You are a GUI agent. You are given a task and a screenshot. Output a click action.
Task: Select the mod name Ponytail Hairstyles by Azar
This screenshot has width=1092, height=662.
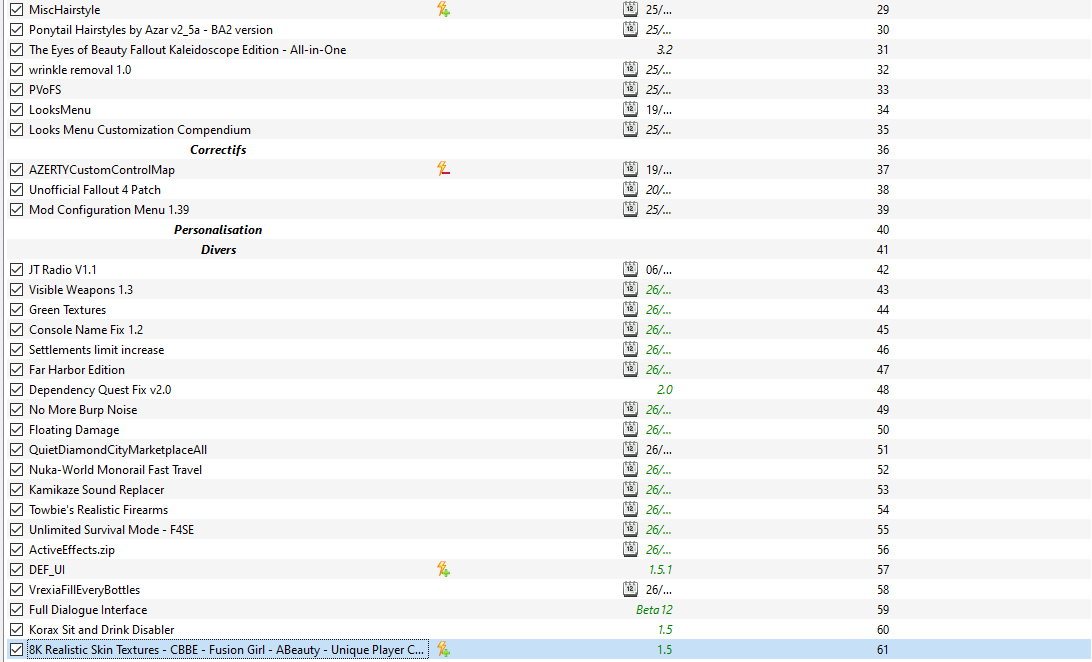click(x=151, y=30)
